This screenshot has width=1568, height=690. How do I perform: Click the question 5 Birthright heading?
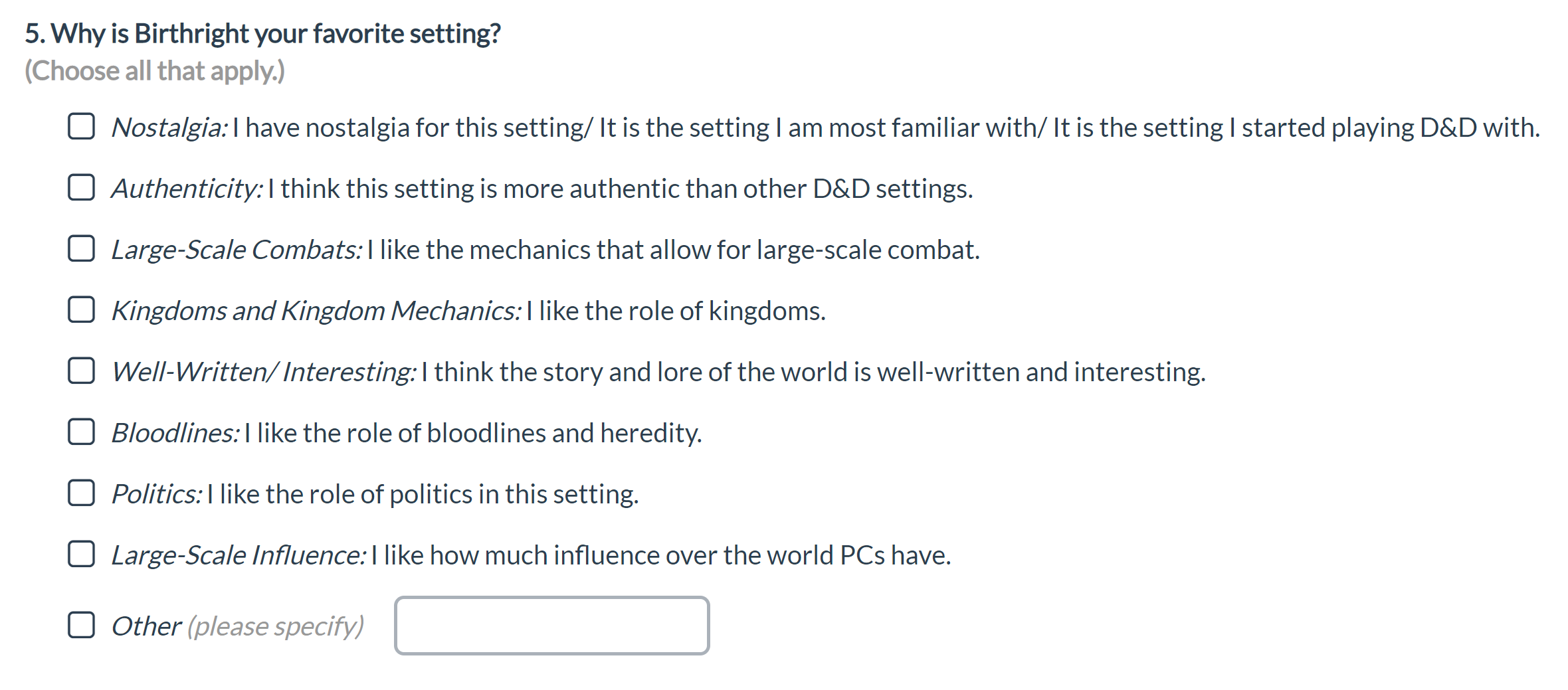pos(263,34)
